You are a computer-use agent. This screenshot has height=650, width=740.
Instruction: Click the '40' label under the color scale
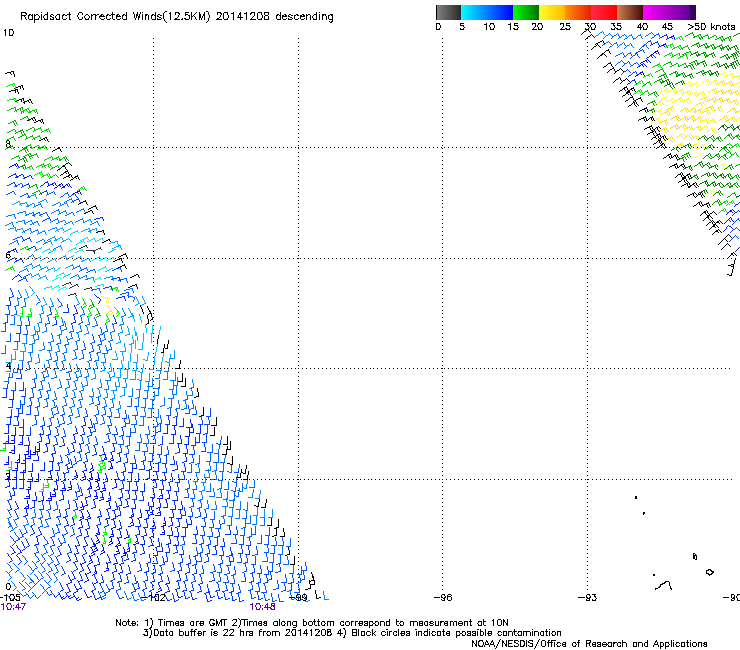(x=642, y=27)
